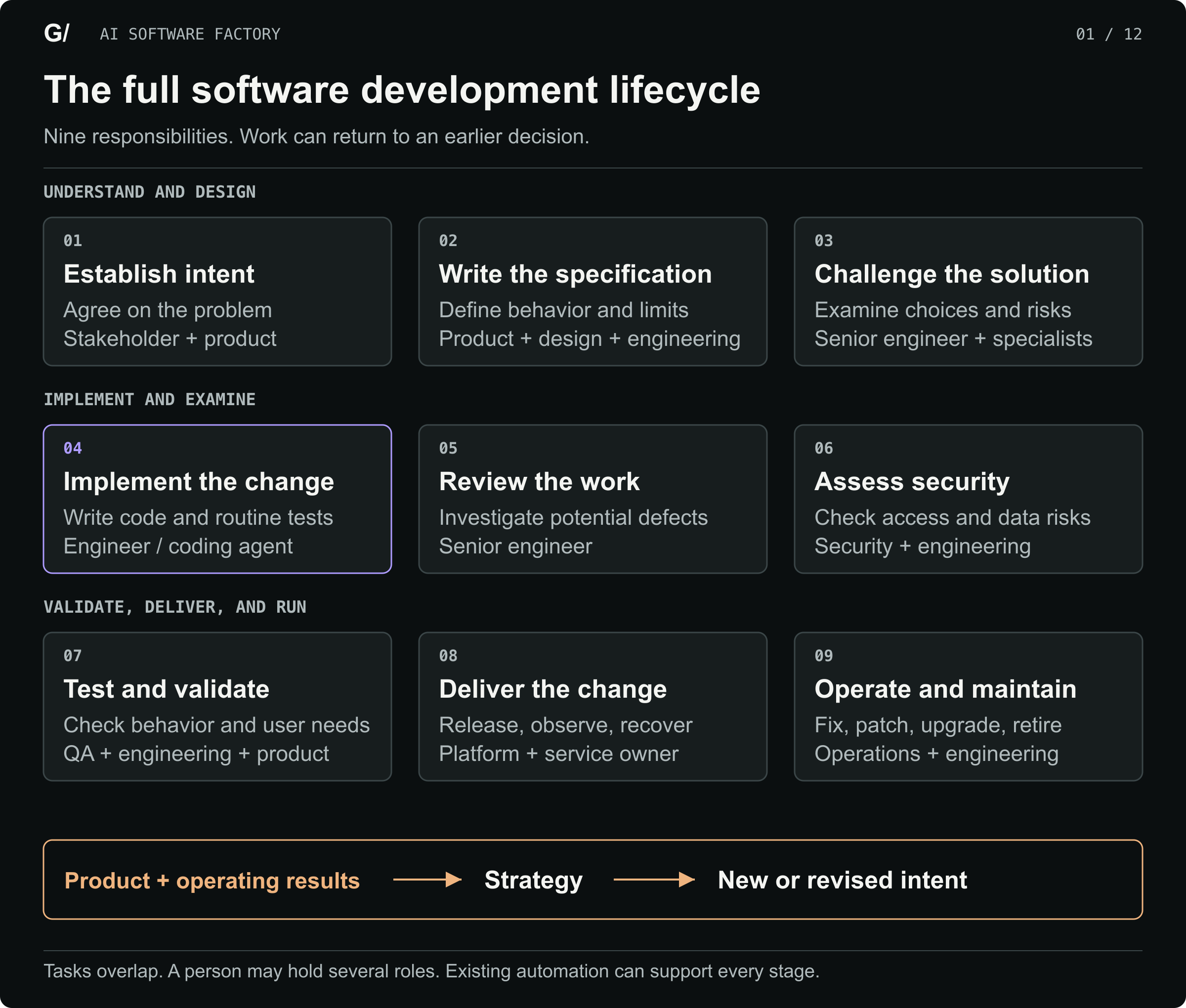Click 'Fix, patch, upgrade, retire' text

(938, 725)
